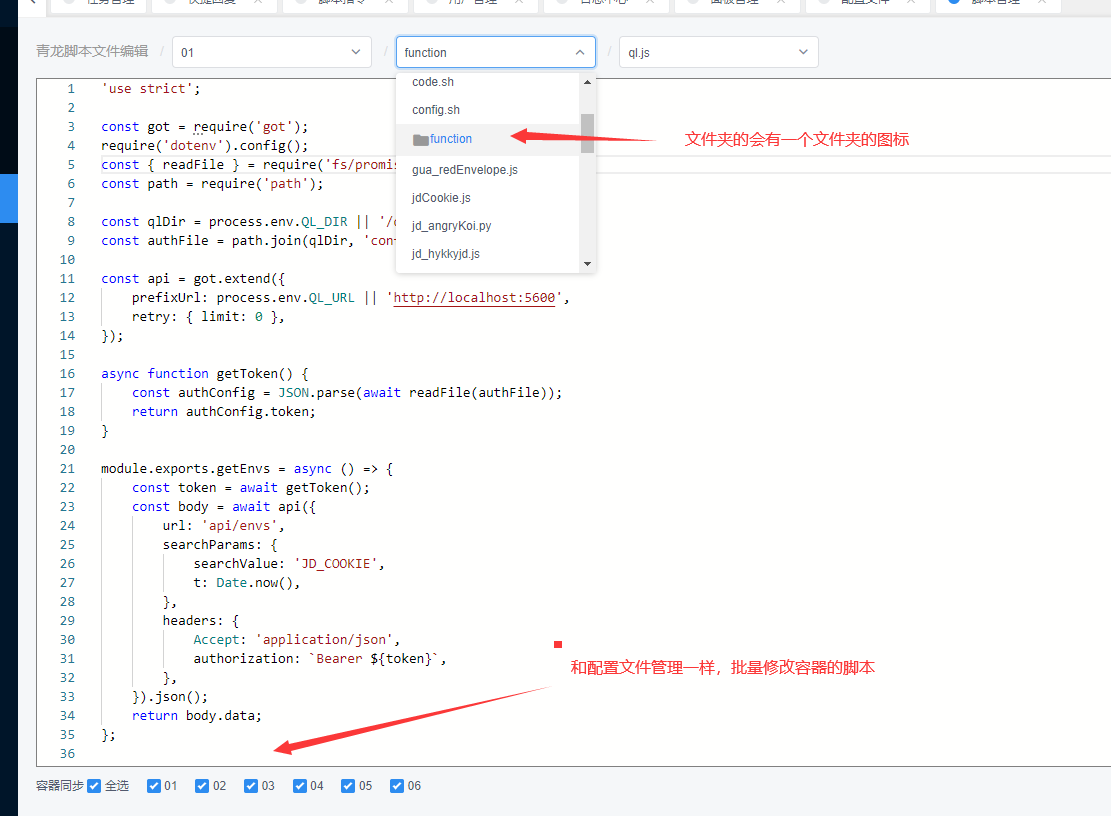Open the ql.js file dropdown
Image resolution: width=1111 pixels, height=816 pixels.
pyautogui.click(x=718, y=52)
